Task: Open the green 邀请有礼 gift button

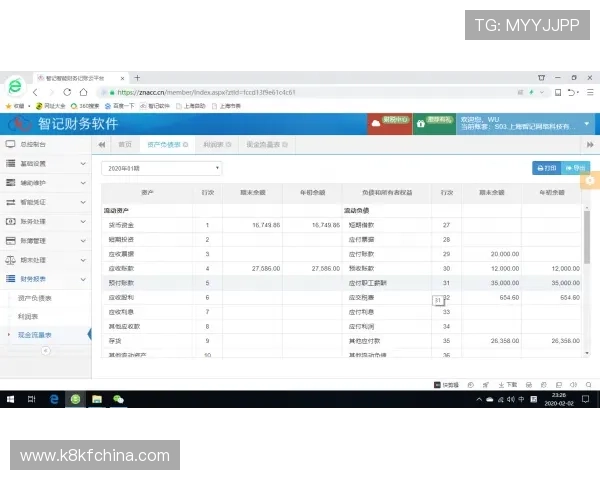Action: [x=434, y=124]
